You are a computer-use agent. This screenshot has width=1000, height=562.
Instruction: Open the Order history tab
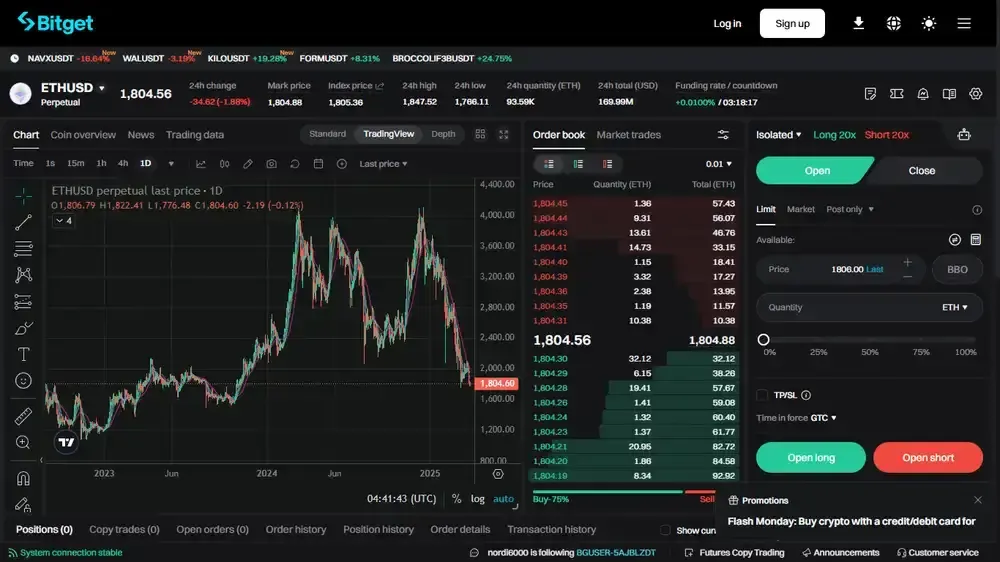pyautogui.click(x=295, y=529)
